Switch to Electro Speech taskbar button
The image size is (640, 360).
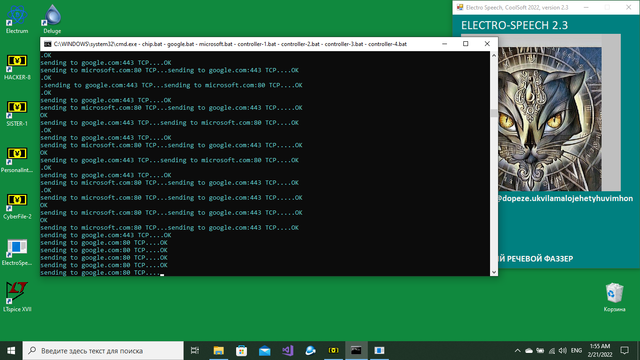pos(379,351)
